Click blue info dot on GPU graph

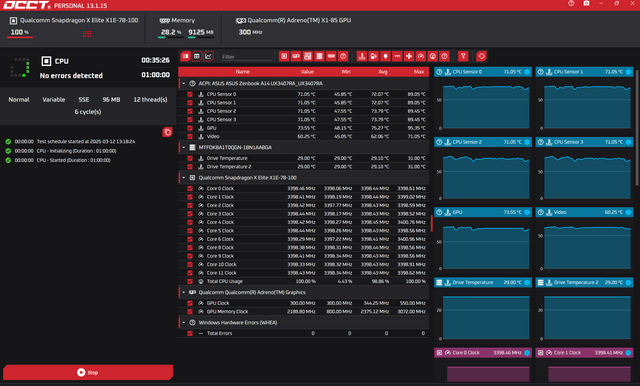[527, 212]
